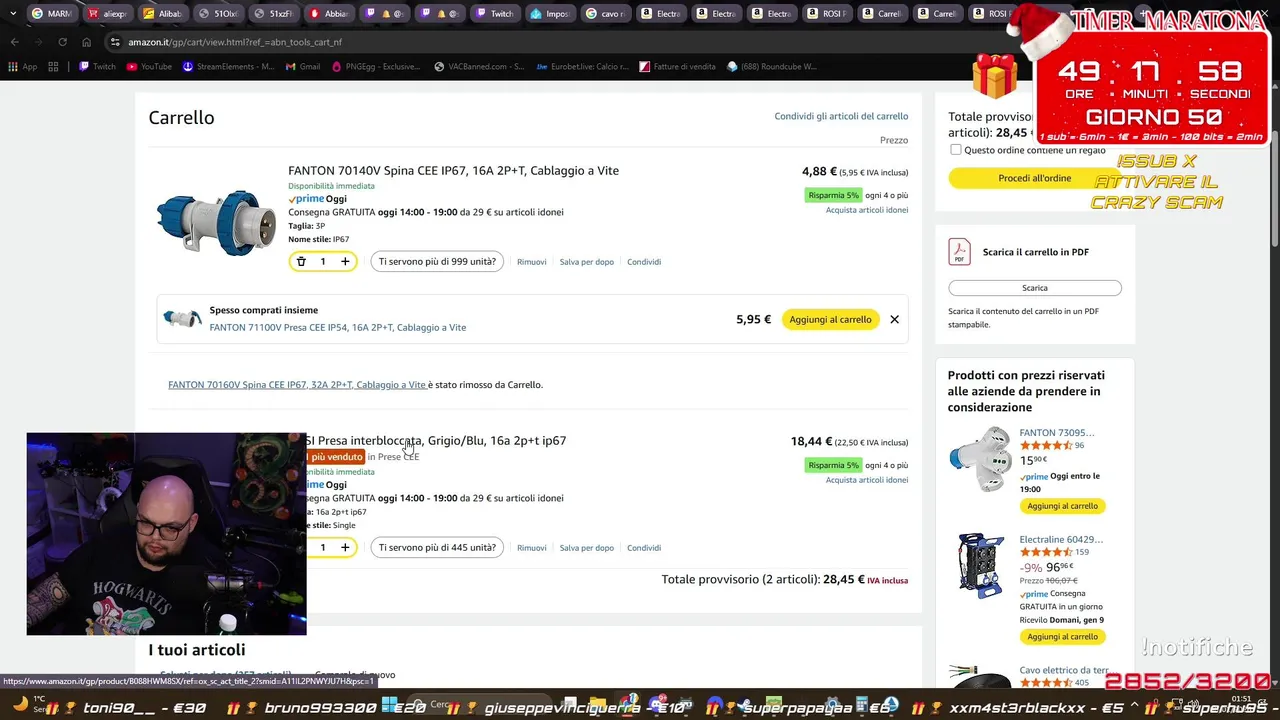Click Acquista articoli idonei under 18,44 € price

[x=867, y=480]
